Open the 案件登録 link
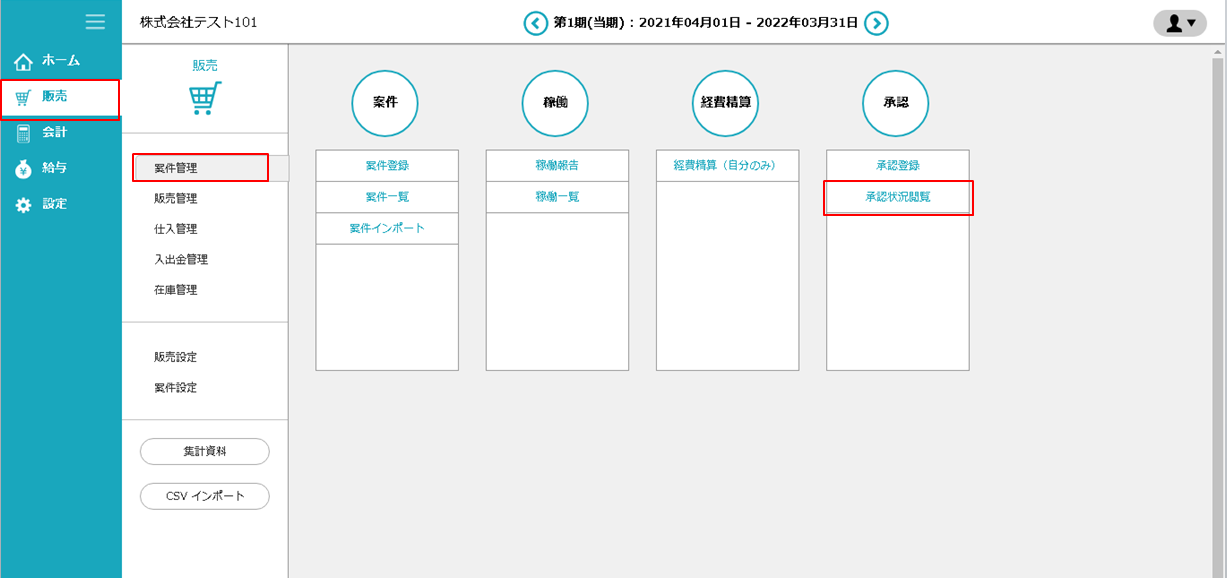 (x=387, y=166)
